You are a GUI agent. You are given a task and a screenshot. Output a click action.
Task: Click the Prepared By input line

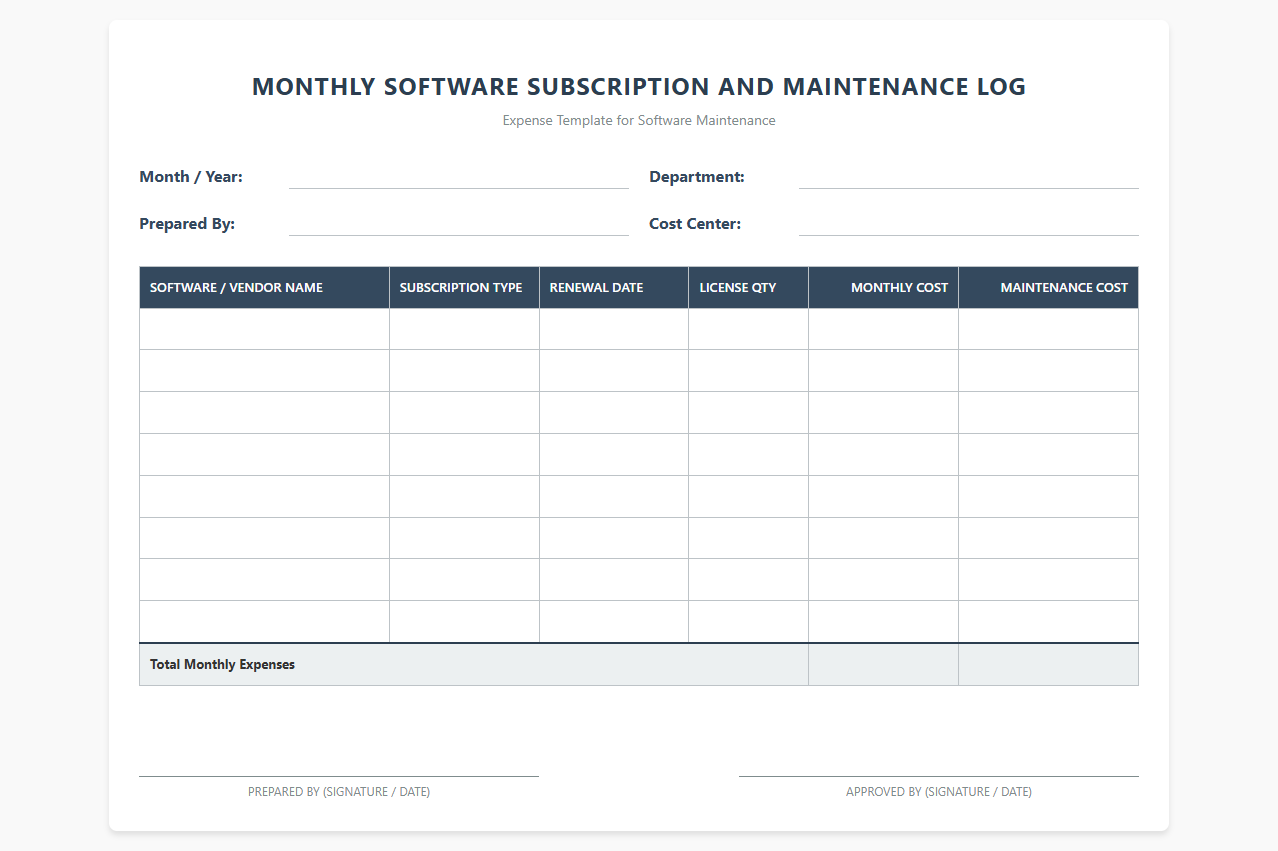[x=459, y=224]
